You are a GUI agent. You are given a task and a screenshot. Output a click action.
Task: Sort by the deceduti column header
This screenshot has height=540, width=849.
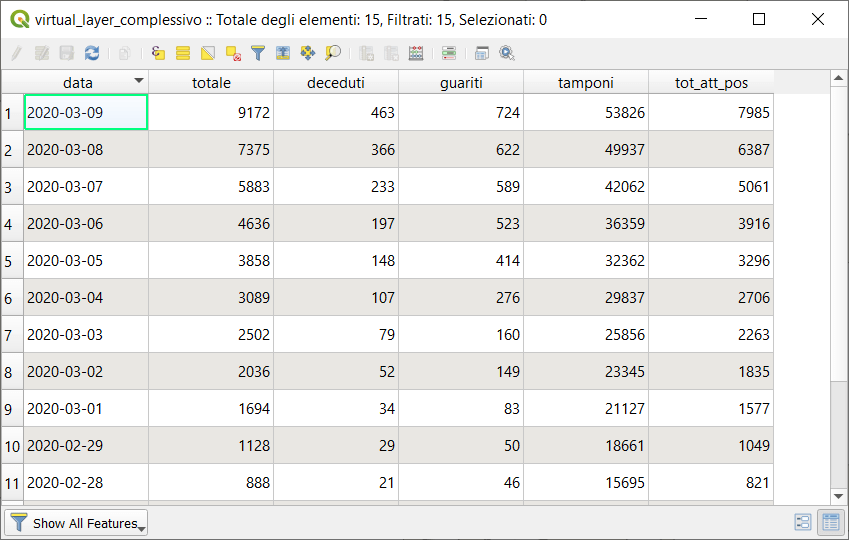click(x=335, y=83)
